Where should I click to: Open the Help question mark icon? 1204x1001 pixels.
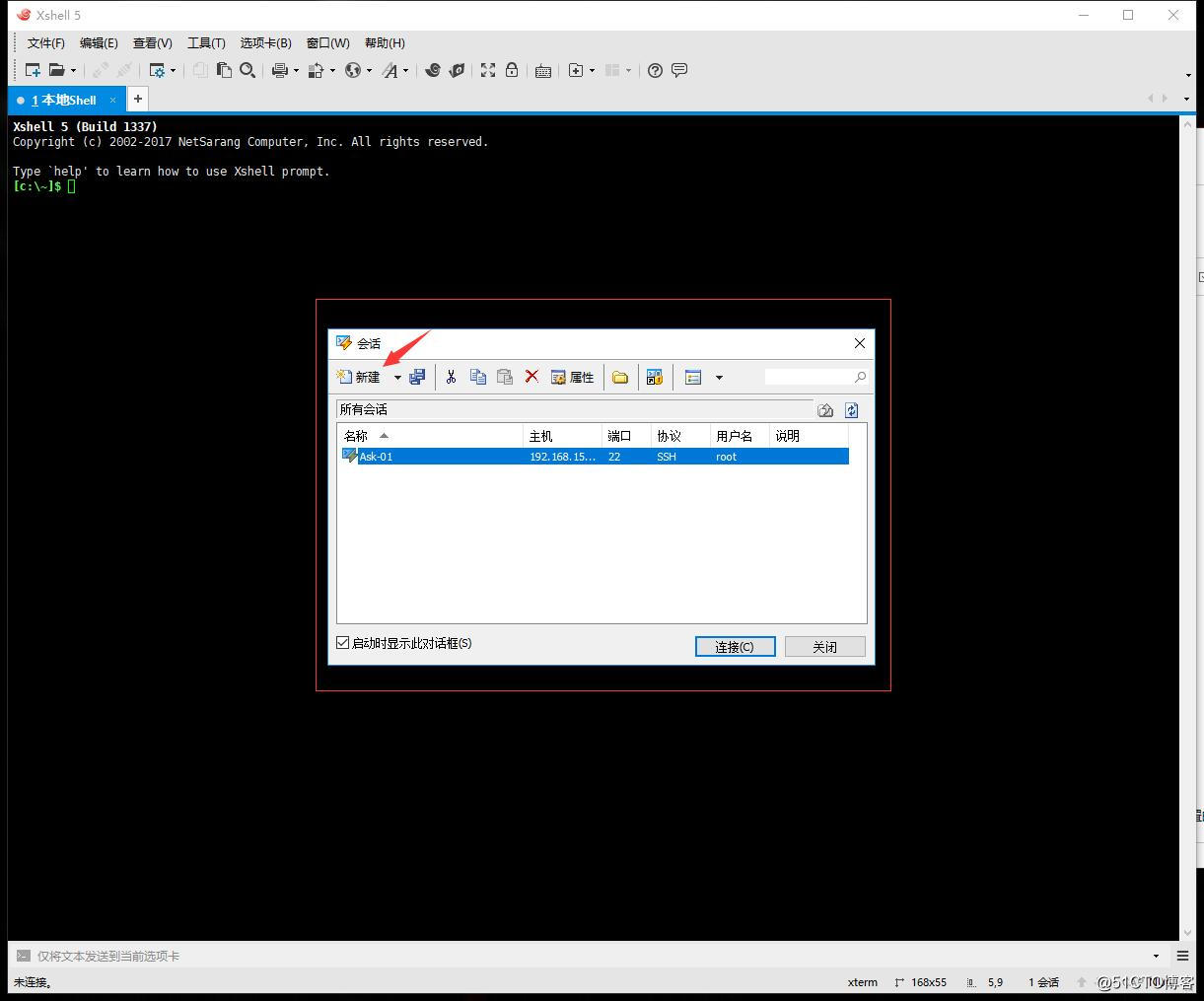[655, 70]
